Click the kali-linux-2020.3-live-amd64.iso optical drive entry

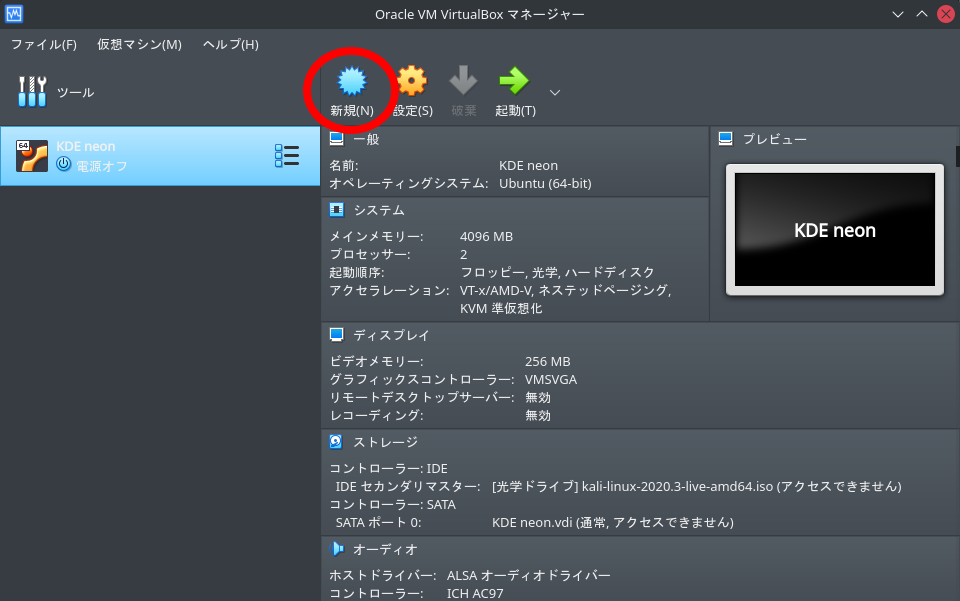pyautogui.click(x=697, y=487)
